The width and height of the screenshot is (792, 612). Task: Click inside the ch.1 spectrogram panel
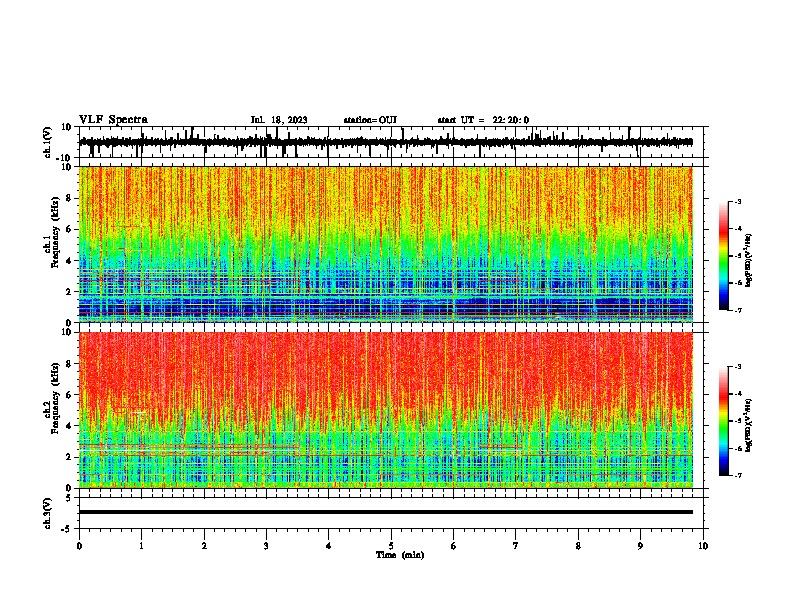pyautogui.click(x=385, y=244)
